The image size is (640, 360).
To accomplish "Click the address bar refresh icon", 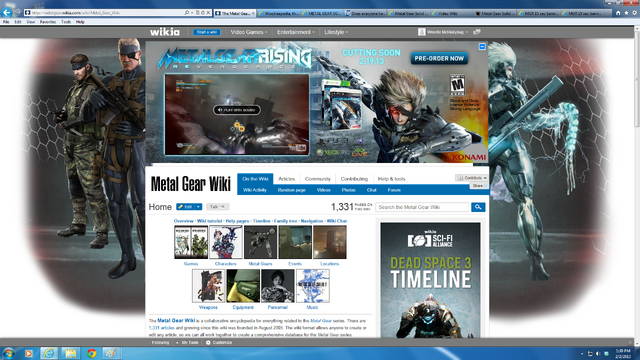I will tap(203, 13).
